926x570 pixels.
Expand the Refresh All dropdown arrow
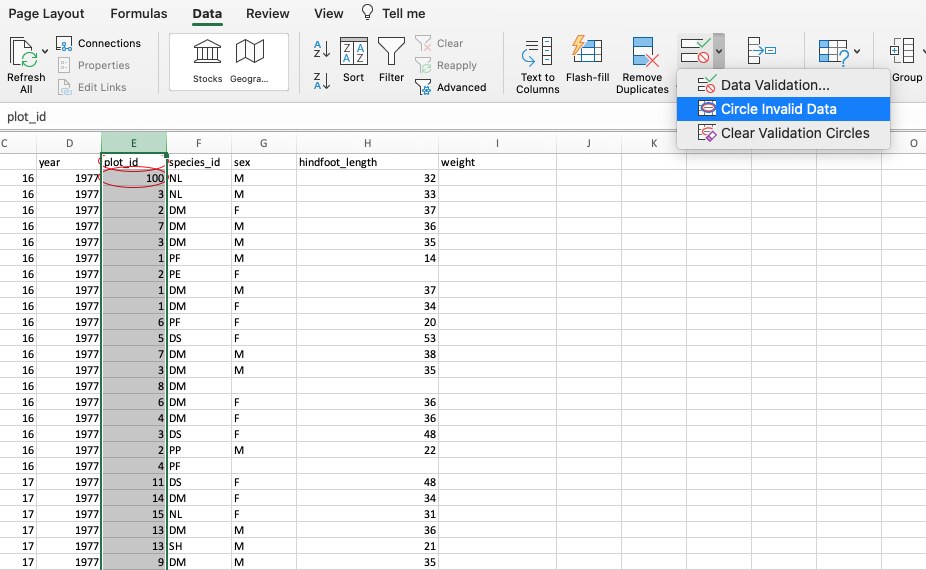coord(45,51)
